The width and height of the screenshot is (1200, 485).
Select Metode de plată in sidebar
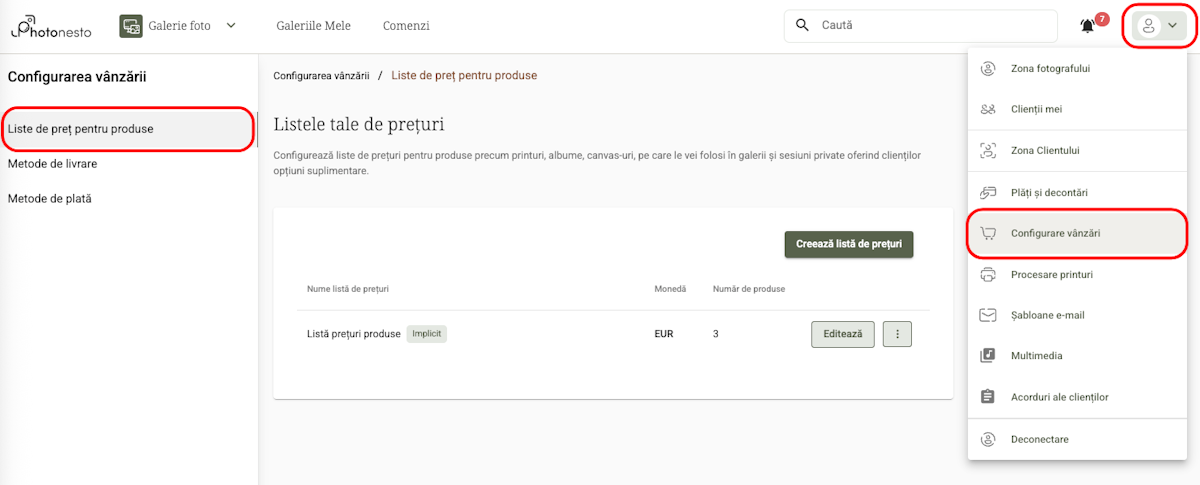tap(50, 198)
